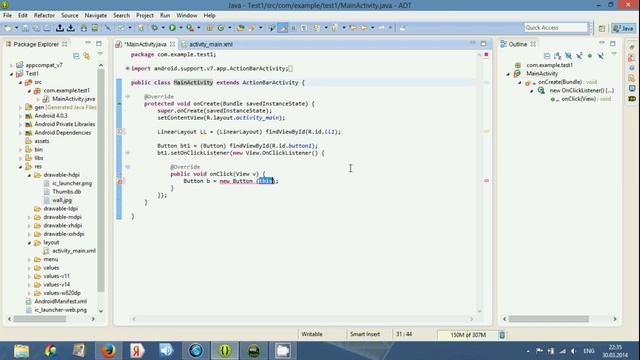Toggle Sort in Outline view
The width and height of the screenshot is (640, 360).
coord(558,56)
